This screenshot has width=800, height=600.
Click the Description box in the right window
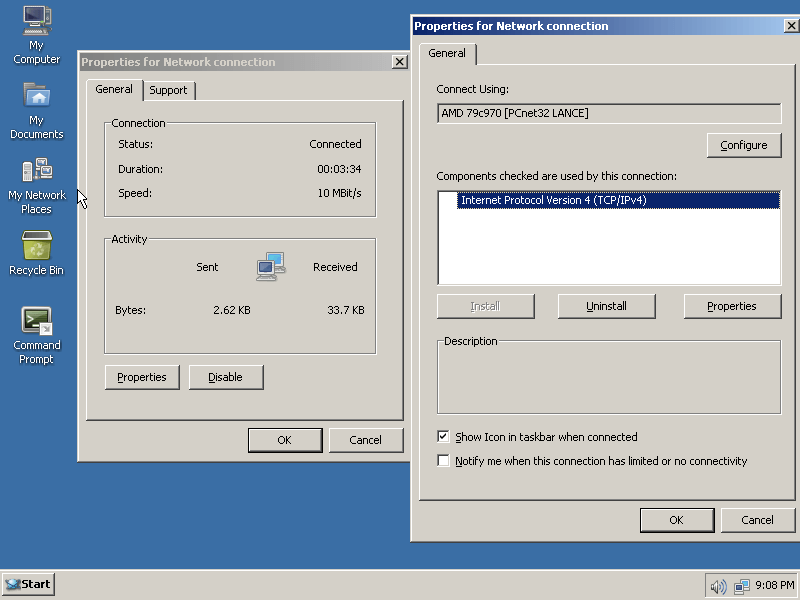point(609,378)
